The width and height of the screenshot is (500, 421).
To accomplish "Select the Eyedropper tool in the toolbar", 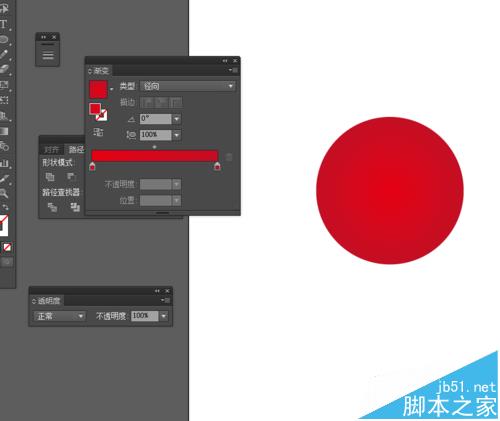I will coord(4,179).
